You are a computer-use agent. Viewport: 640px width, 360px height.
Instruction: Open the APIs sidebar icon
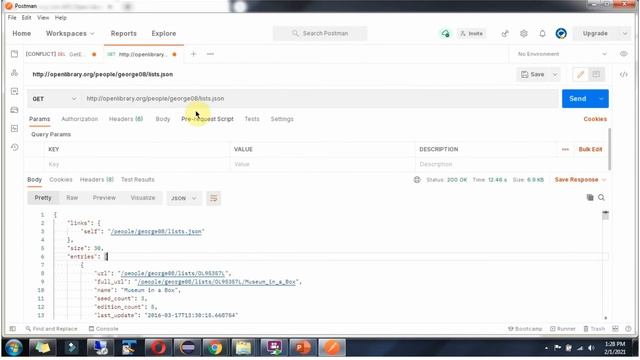tap(15, 73)
